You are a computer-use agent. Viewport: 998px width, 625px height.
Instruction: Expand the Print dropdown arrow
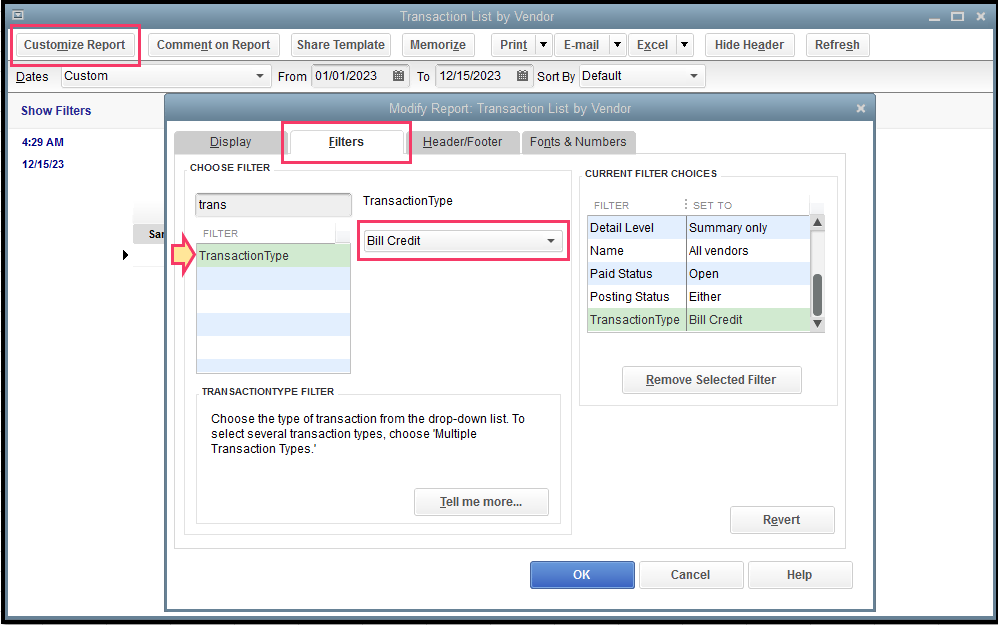click(x=544, y=45)
